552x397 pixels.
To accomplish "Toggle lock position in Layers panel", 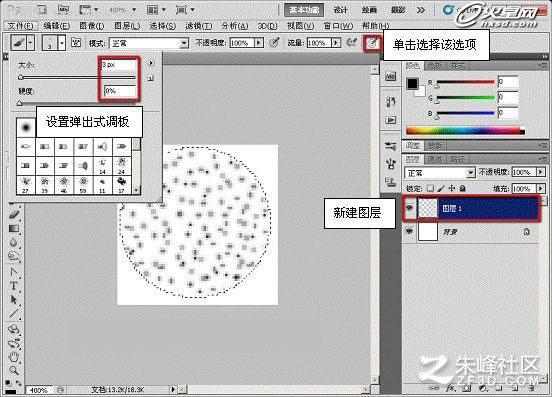I will (452, 188).
